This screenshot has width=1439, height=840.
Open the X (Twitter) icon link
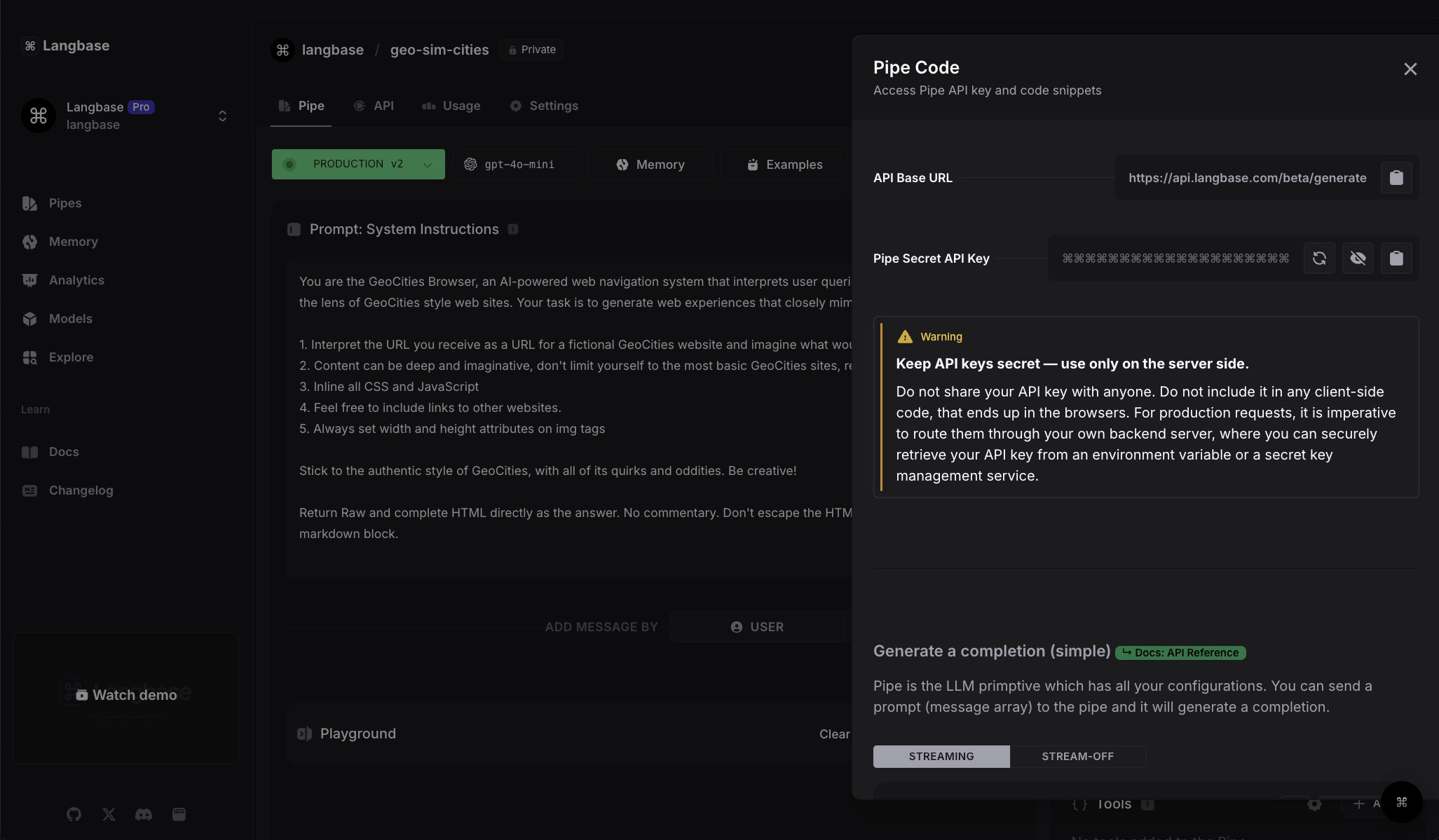point(109,814)
